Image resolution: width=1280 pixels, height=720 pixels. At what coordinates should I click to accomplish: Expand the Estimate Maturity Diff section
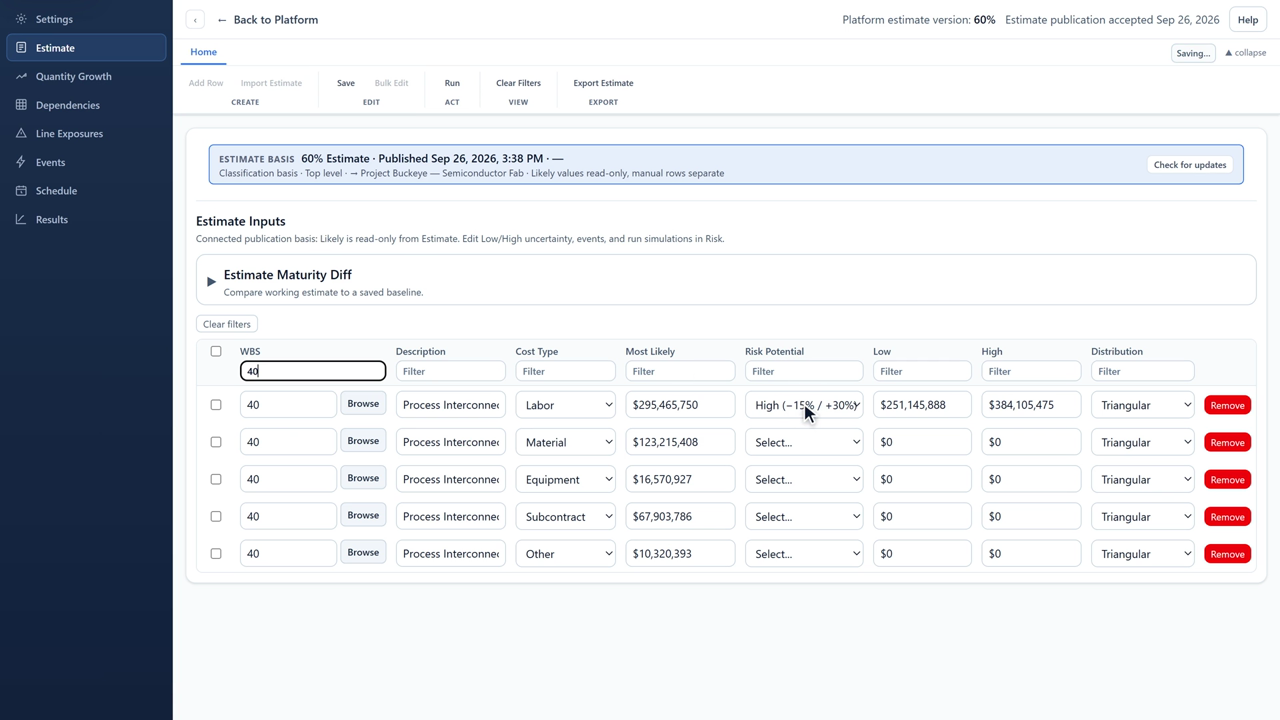tap(211, 282)
